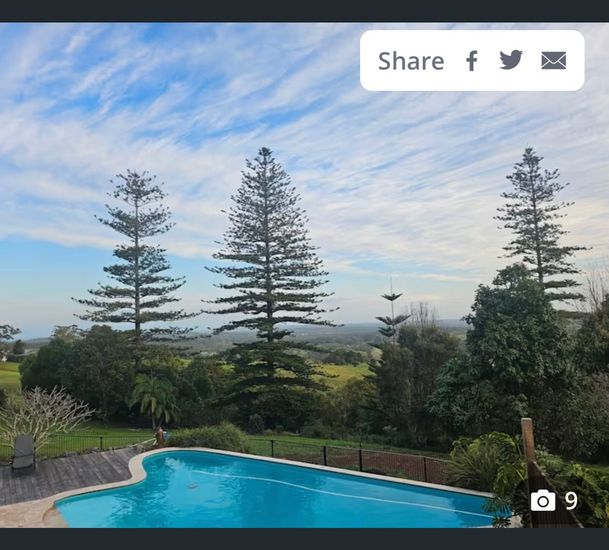Click the lounge chair on the deck
The width and height of the screenshot is (609, 550).
click(24, 453)
